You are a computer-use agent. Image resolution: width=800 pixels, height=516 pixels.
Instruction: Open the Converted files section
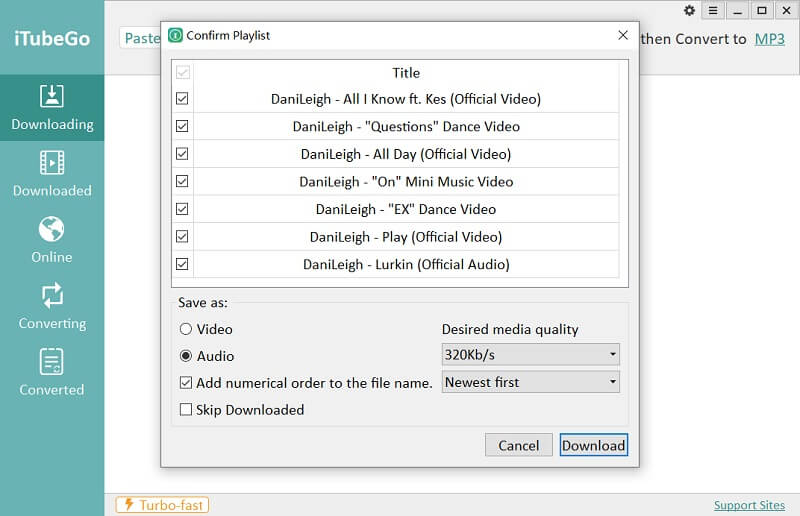pyautogui.click(x=52, y=373)
